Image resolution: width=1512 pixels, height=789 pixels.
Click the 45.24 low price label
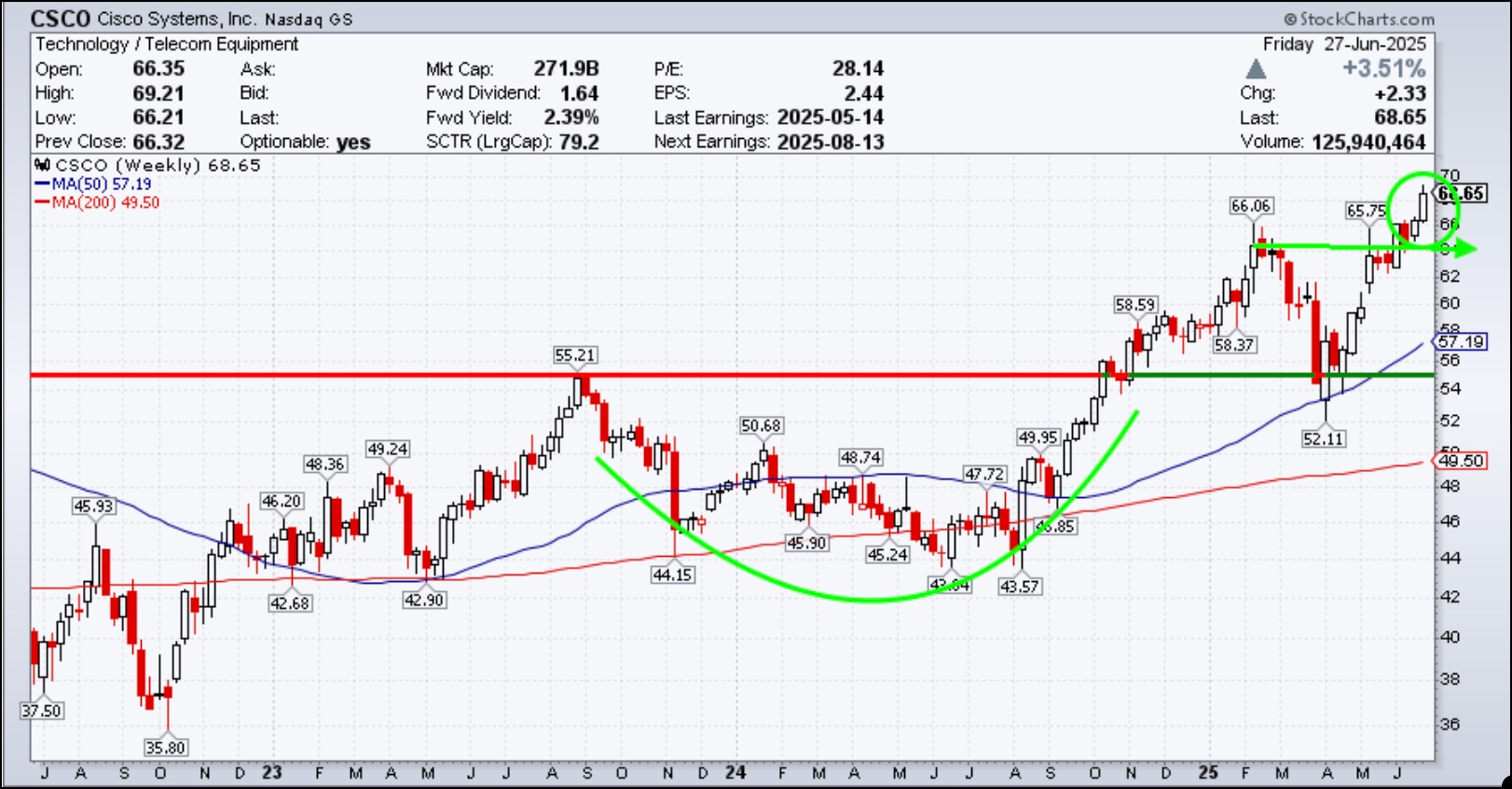(x=887, y=555)
